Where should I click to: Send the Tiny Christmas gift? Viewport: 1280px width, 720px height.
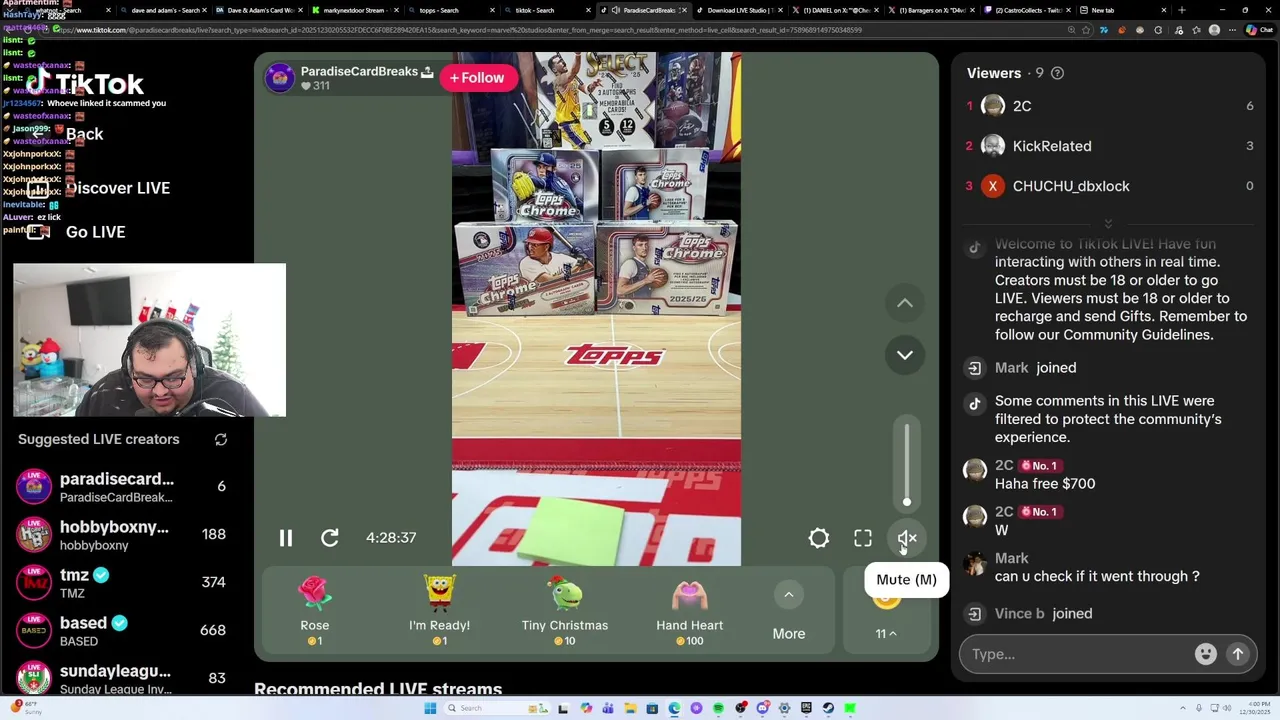[x=565, y=610]
